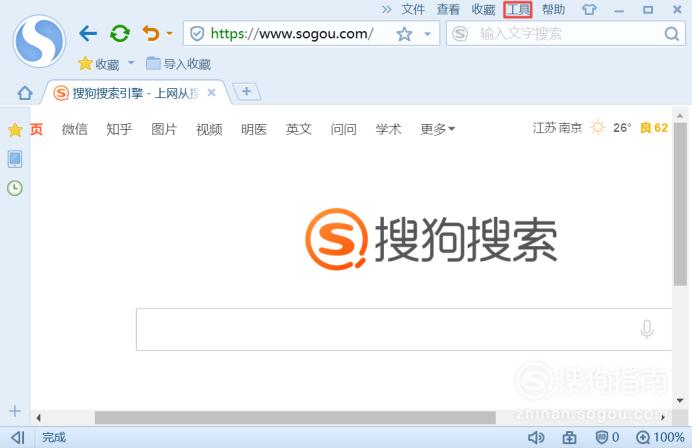Click the vertical scrollbar thumb
The width and height of the screenshot is (692, 448).
pos(680,204)
